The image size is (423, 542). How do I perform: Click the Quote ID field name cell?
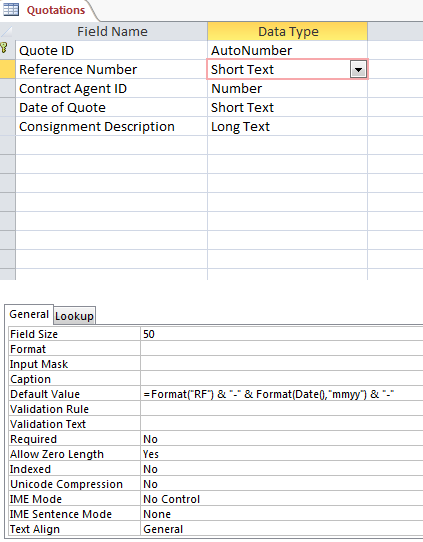(x=112, y=50)
